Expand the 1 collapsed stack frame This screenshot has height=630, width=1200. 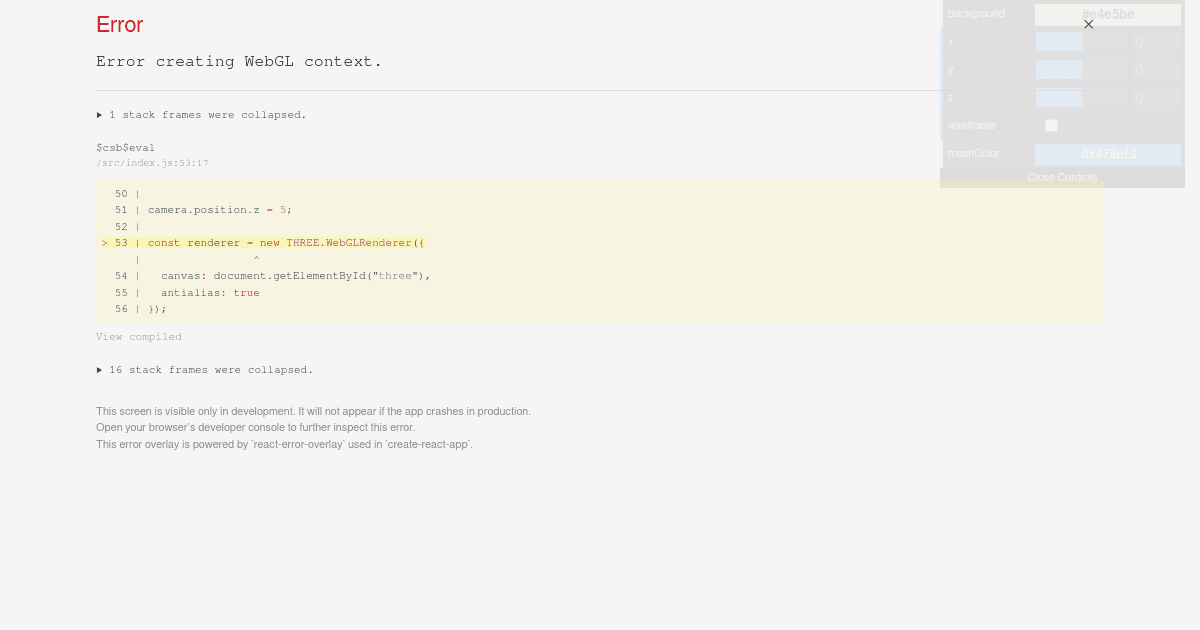pyautogui.click(x=201, y=115)
